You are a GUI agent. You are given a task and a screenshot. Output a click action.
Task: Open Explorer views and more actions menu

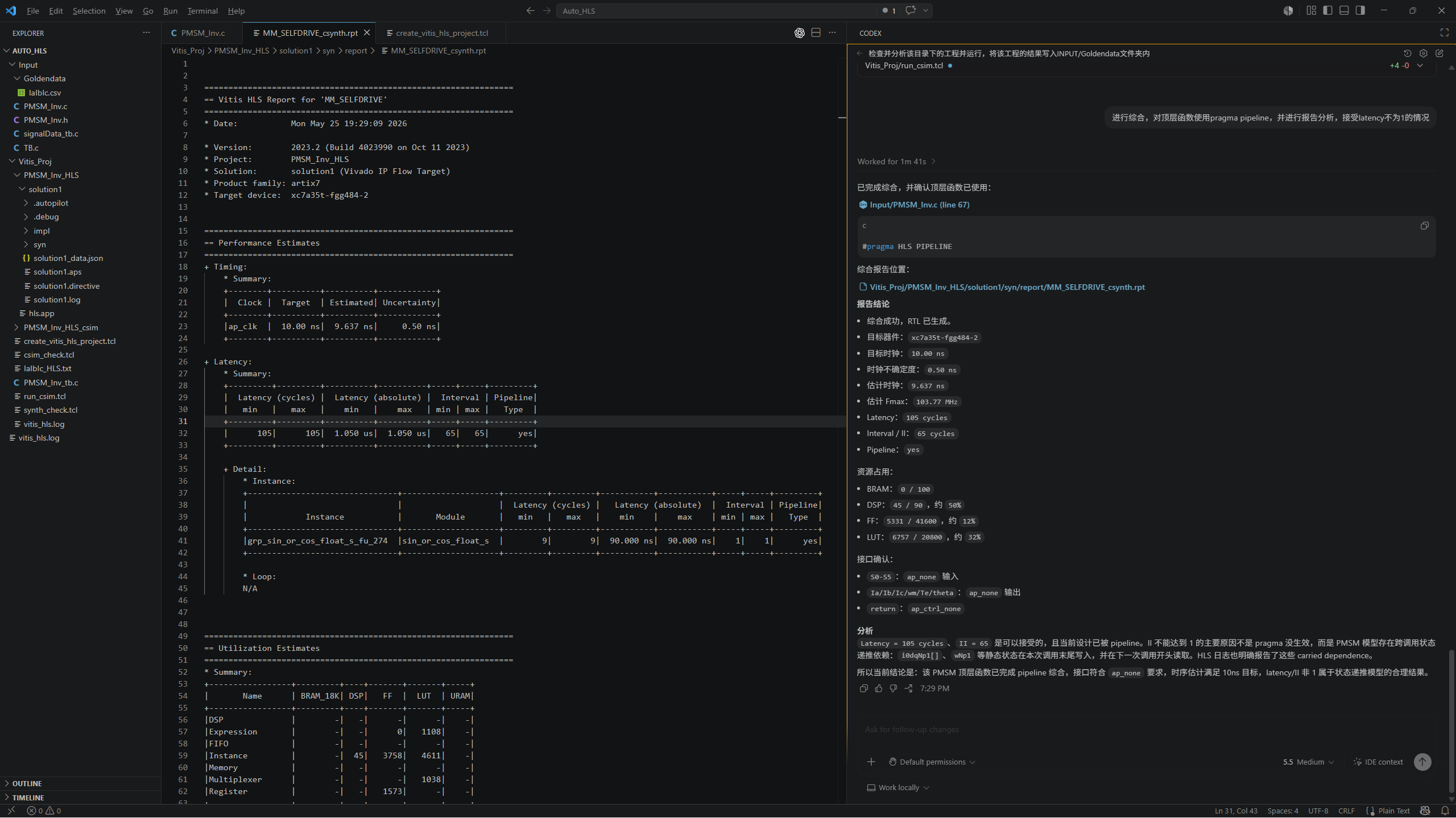(x=147, y=33)
